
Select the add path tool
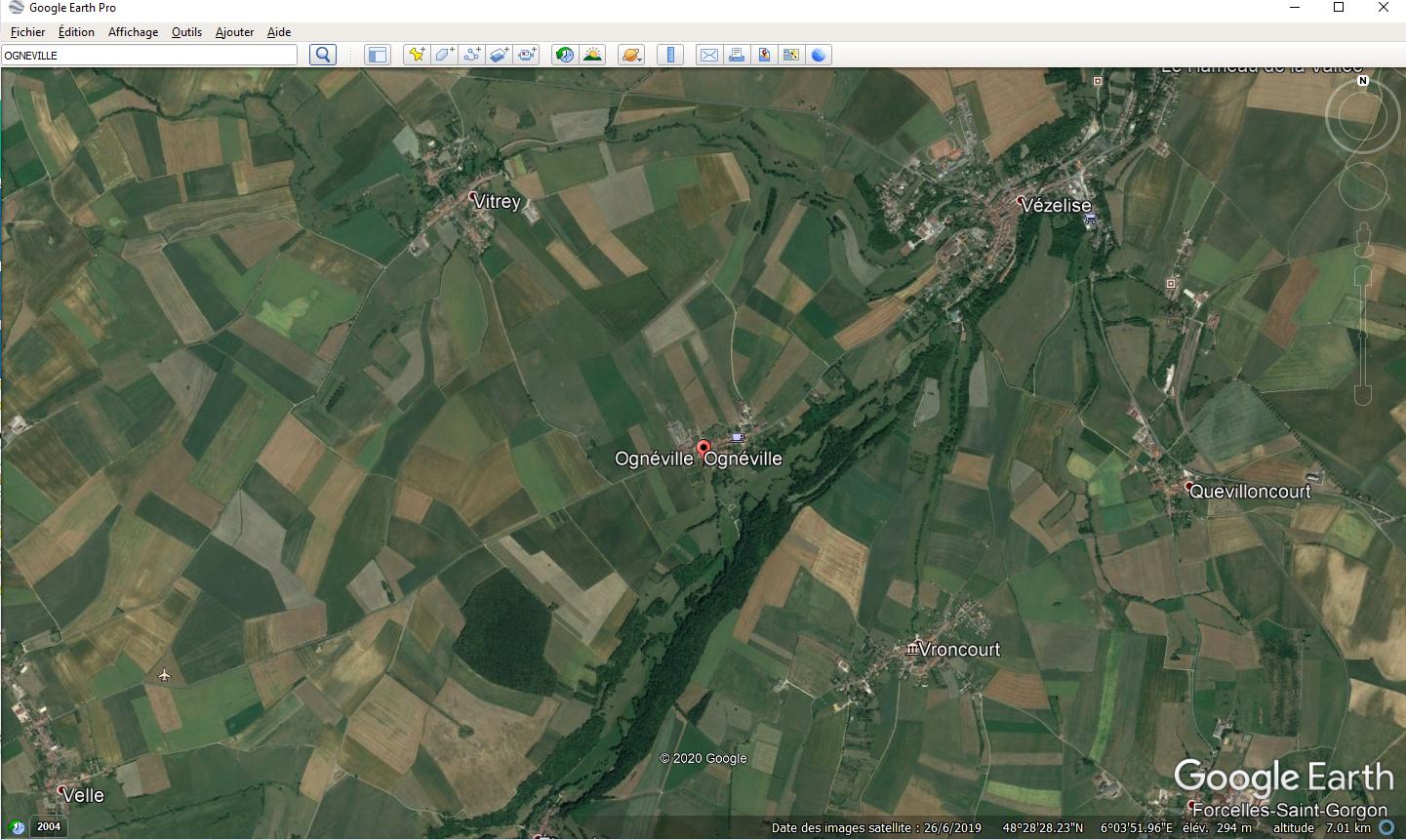click(471, 55)
